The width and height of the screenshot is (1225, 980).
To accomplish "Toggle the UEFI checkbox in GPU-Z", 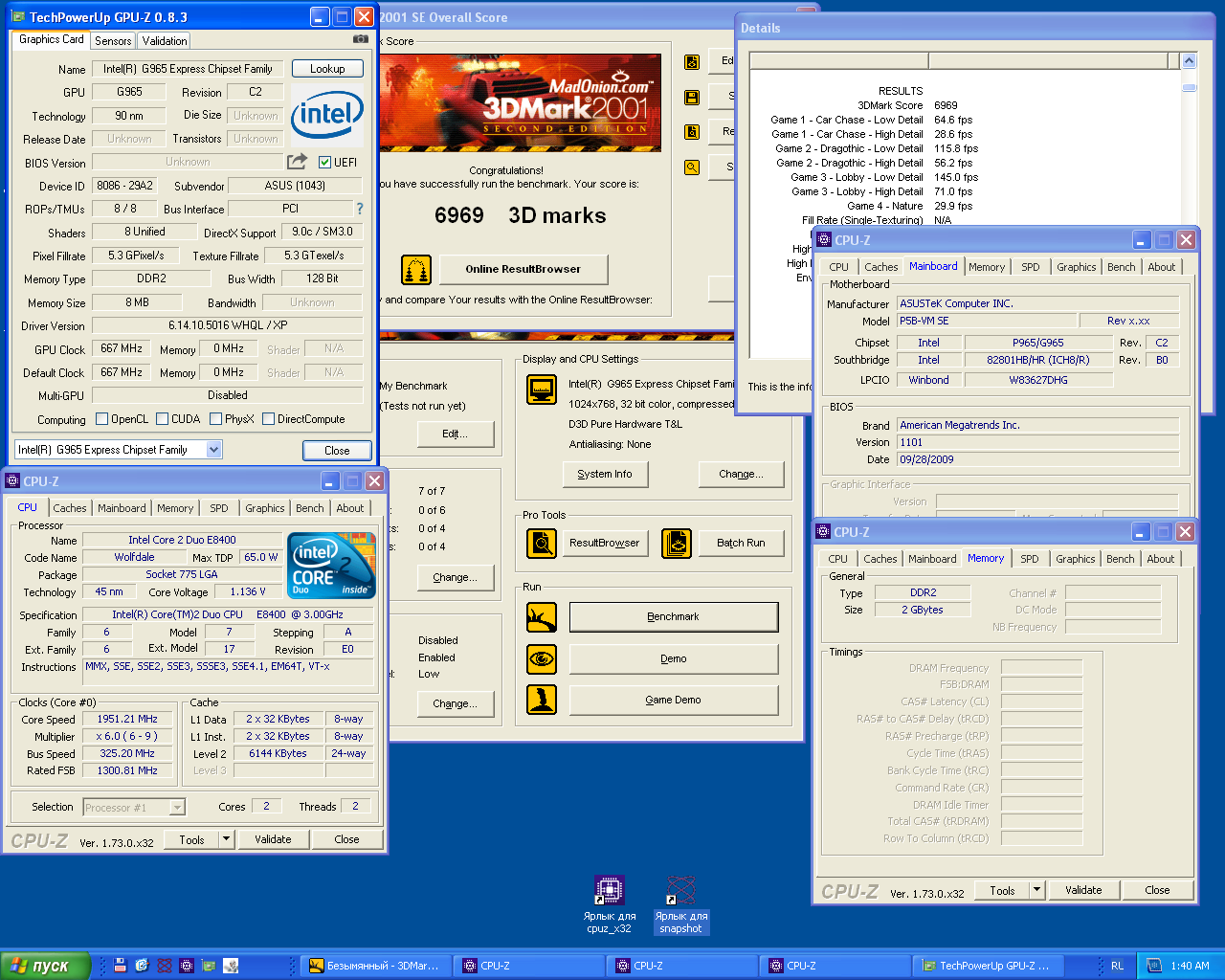I will tap(324, 163).
